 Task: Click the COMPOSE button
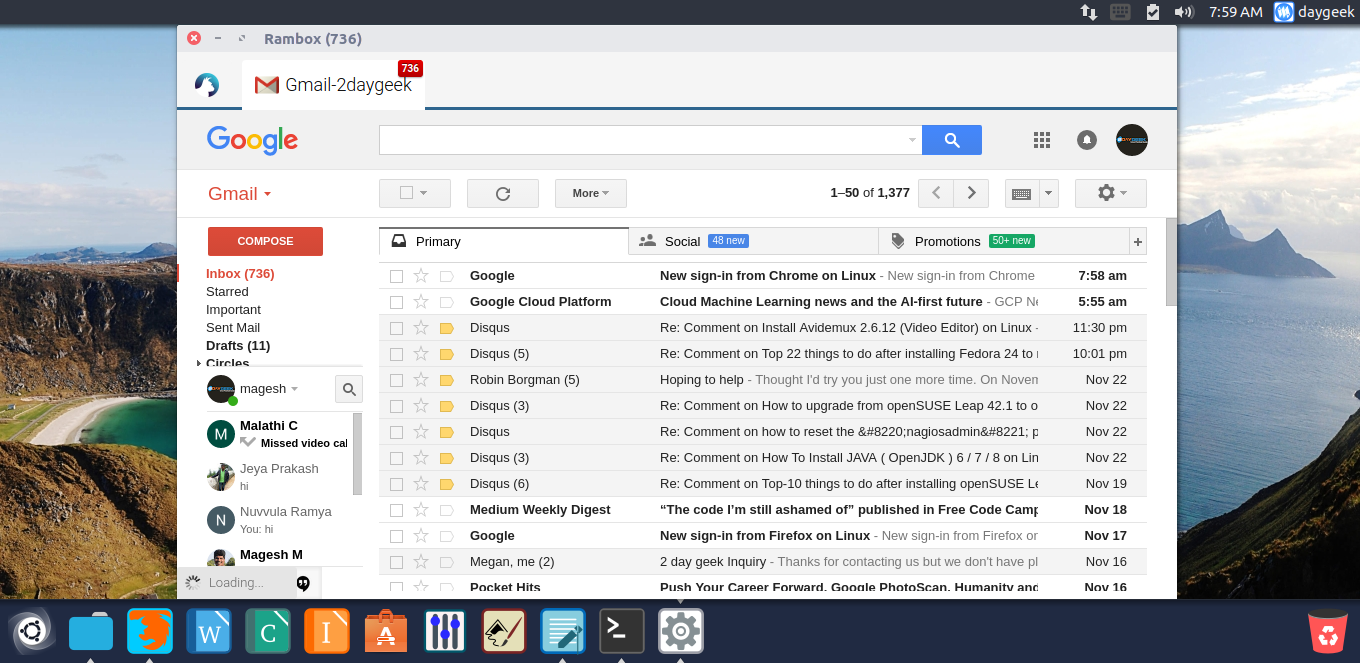click(x=265, y=241)
